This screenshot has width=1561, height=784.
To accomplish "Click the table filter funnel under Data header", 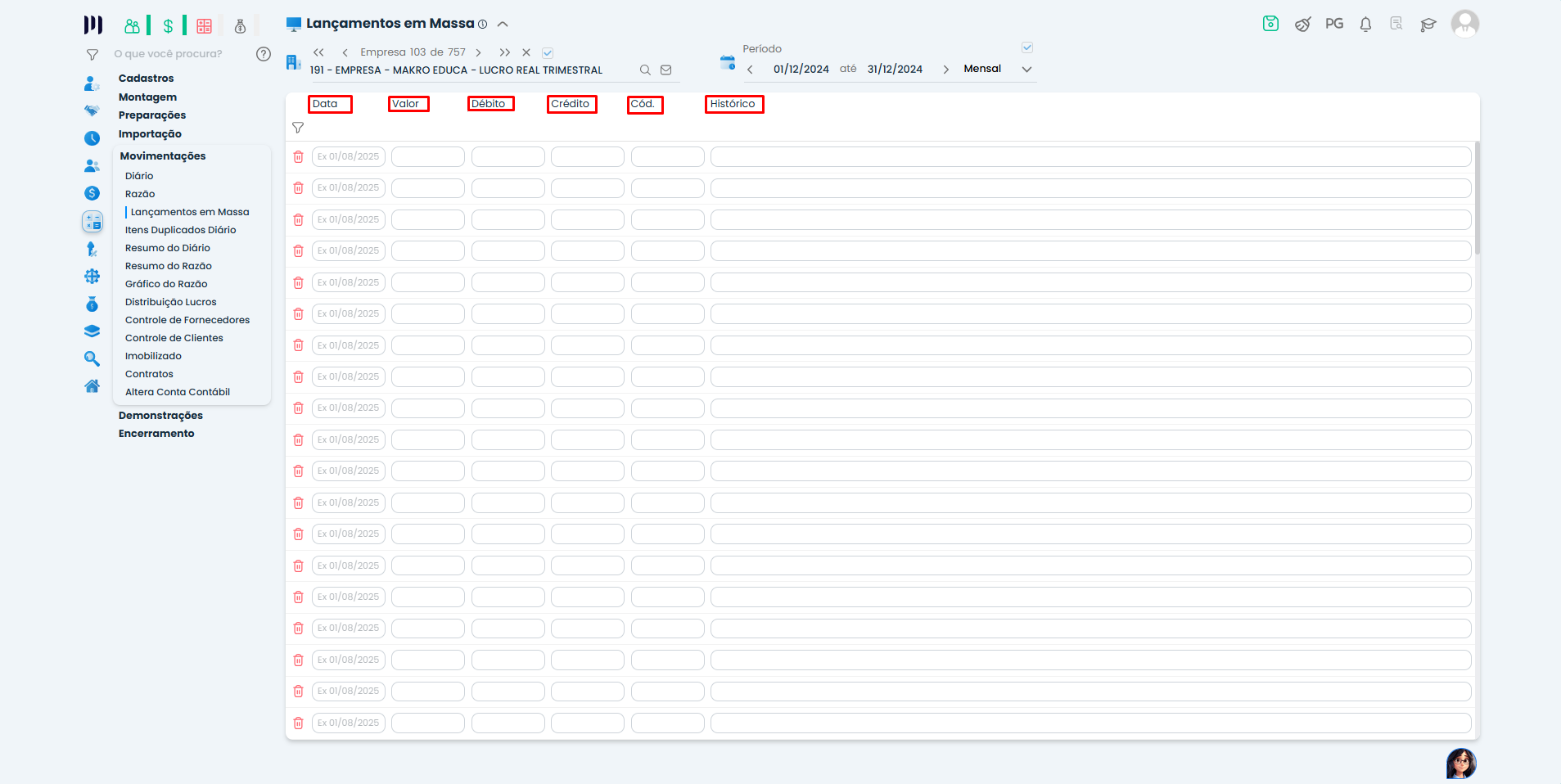I will (x=298, y=128).
